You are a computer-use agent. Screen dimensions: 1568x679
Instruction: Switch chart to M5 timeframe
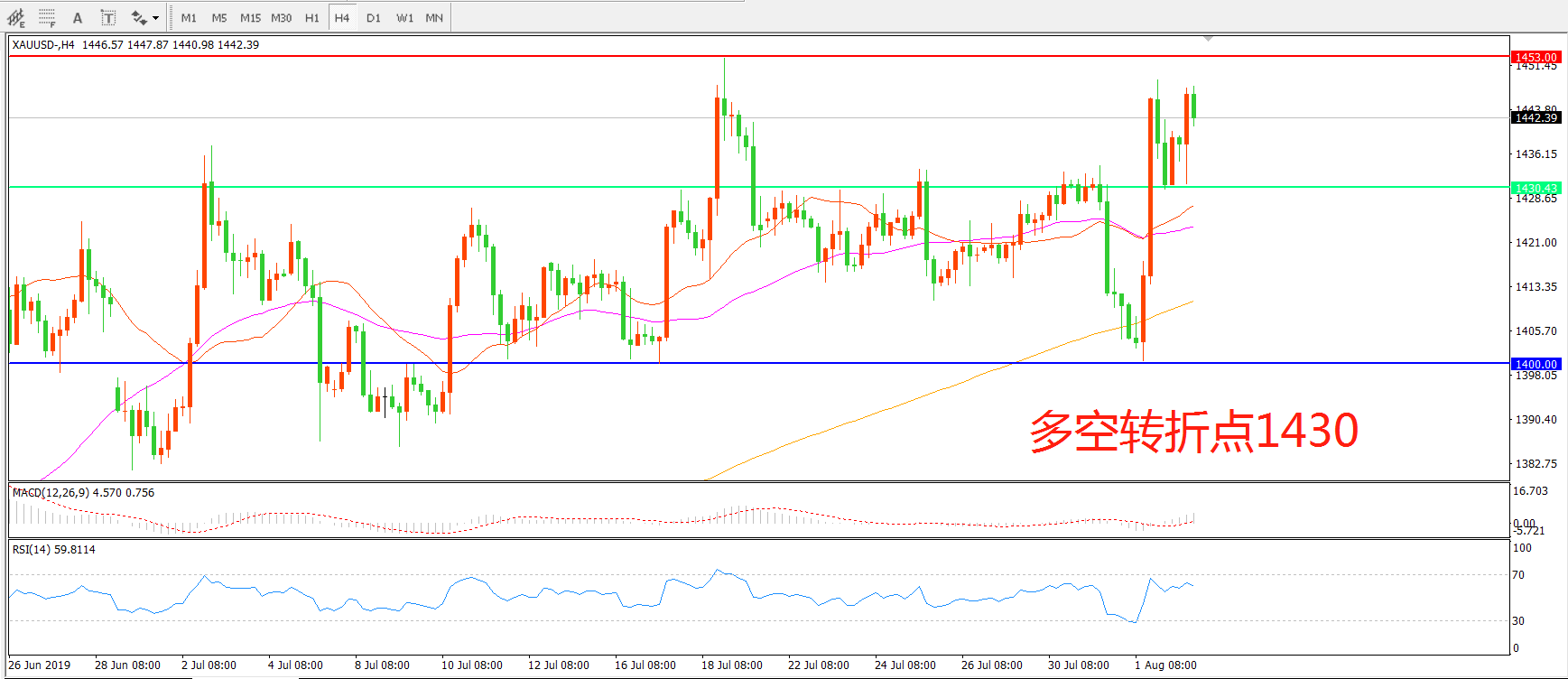pos(219,18)
